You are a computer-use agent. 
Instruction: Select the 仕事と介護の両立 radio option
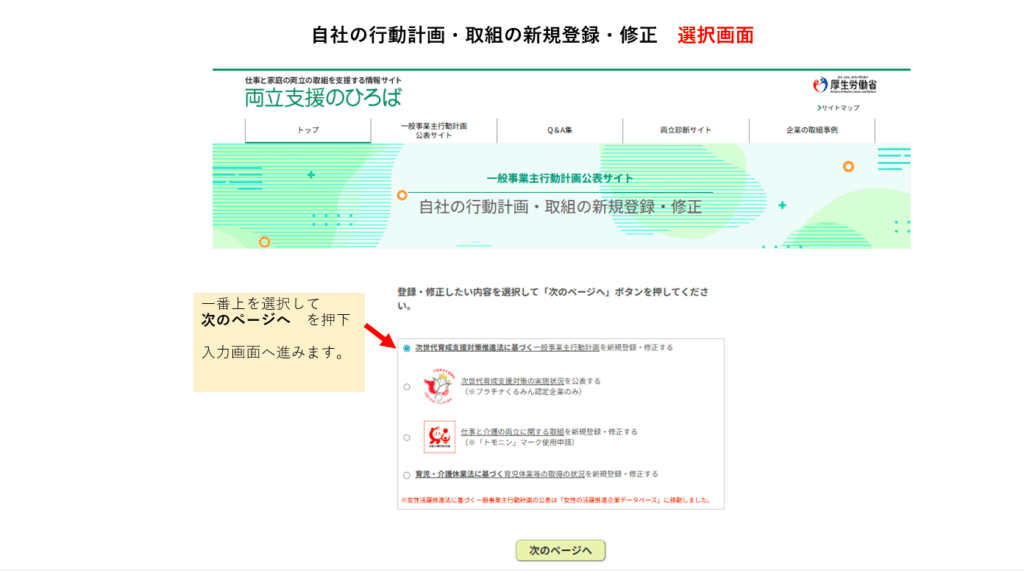click(406, 437)
